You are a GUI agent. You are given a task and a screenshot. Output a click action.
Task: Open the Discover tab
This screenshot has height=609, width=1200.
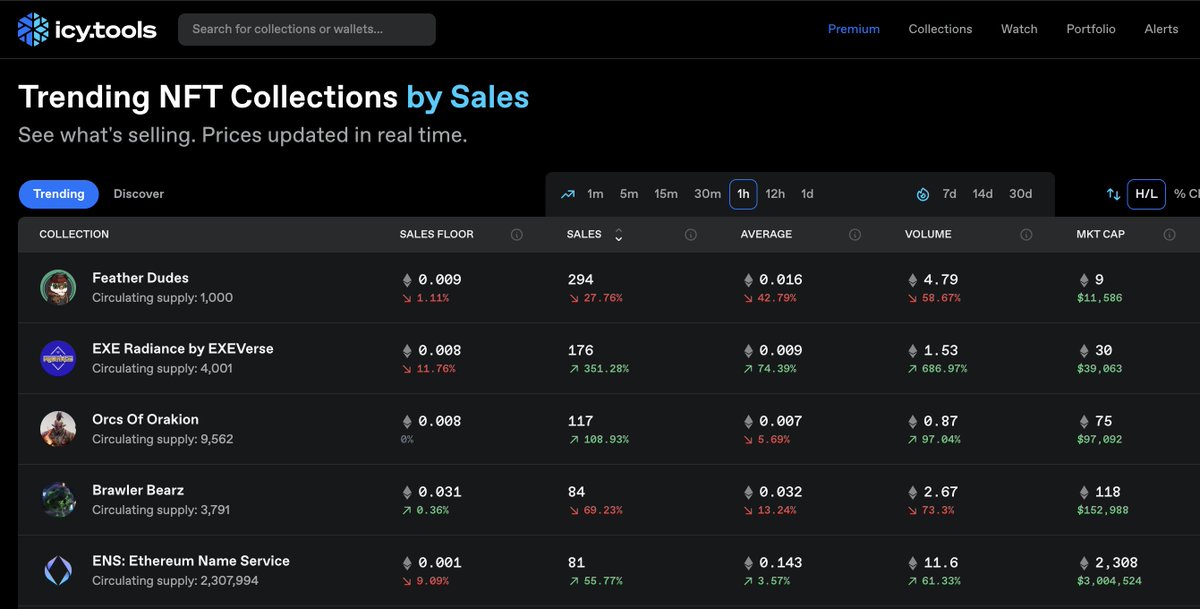[x=139, y=194]
